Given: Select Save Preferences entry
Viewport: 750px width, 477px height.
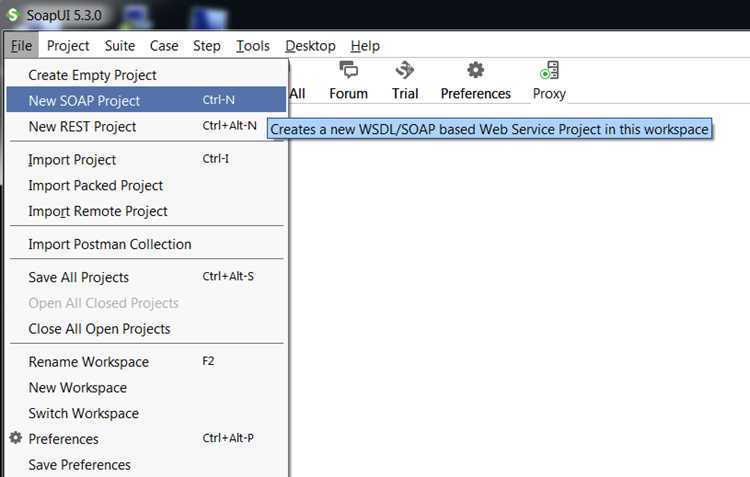Looking at the screenshot, I should point(146,465).
